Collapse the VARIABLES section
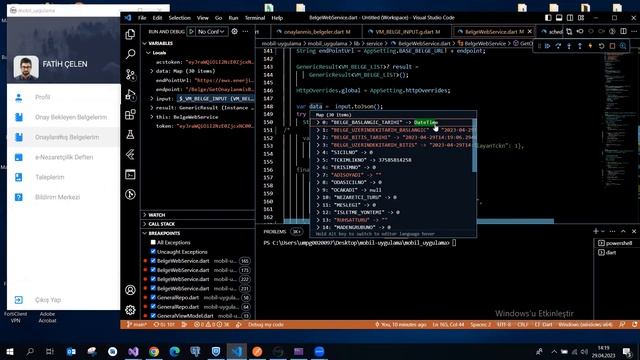Image resolution: width=640 pixels, height=360 pixels. (x=198, y=43)
